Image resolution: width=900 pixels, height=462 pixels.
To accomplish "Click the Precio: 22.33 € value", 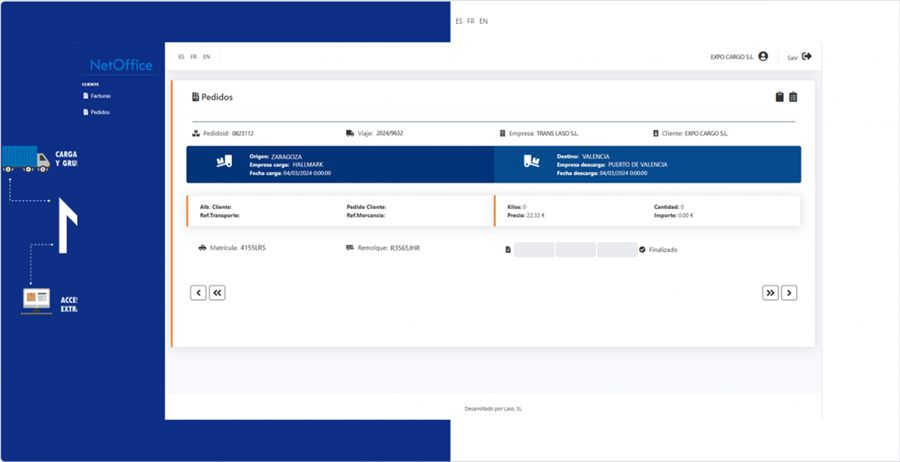I will [x=526, y=215].
